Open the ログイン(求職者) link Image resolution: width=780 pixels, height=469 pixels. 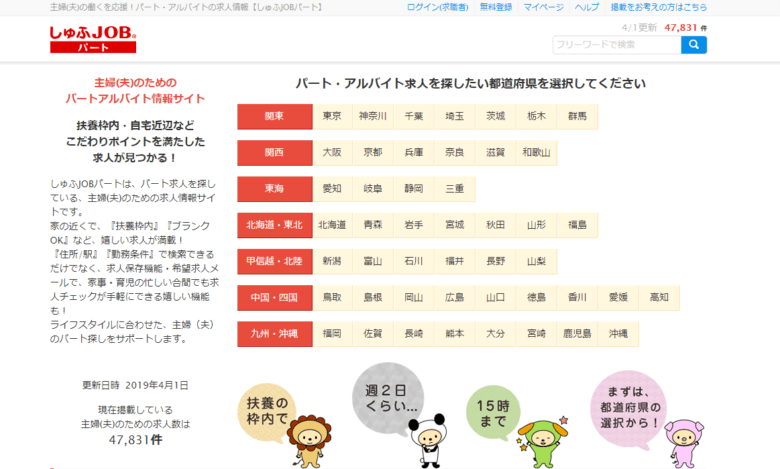(x=437, y=7)
